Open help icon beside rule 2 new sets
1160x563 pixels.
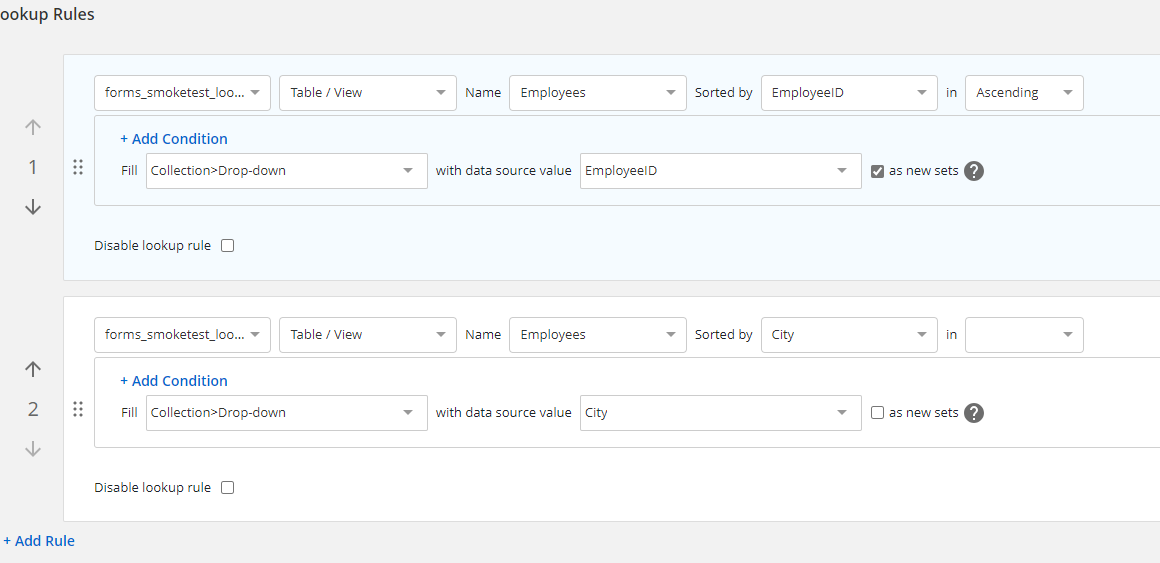pyautogui.click(x=974, y=413)
